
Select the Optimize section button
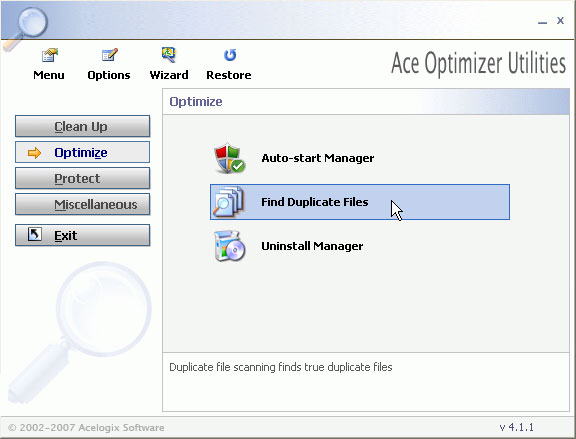point(83,152)
